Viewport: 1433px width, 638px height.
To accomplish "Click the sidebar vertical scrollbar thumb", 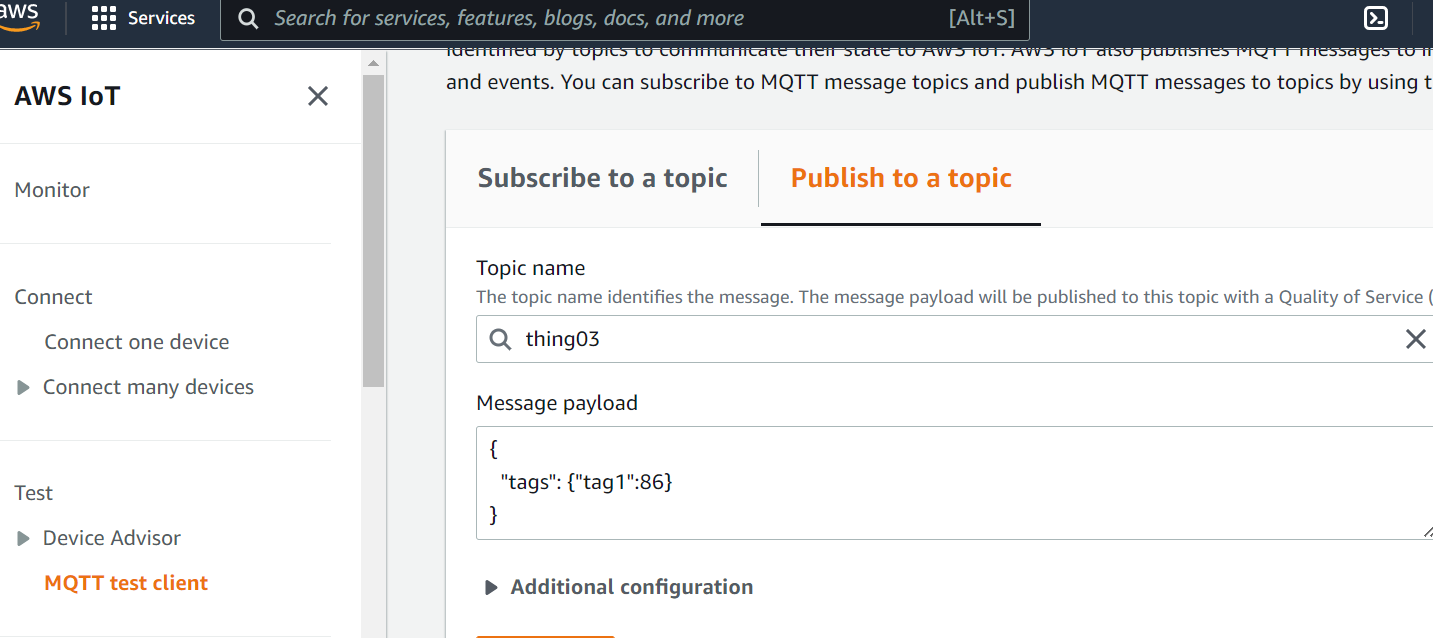I will tap(374, 230).
